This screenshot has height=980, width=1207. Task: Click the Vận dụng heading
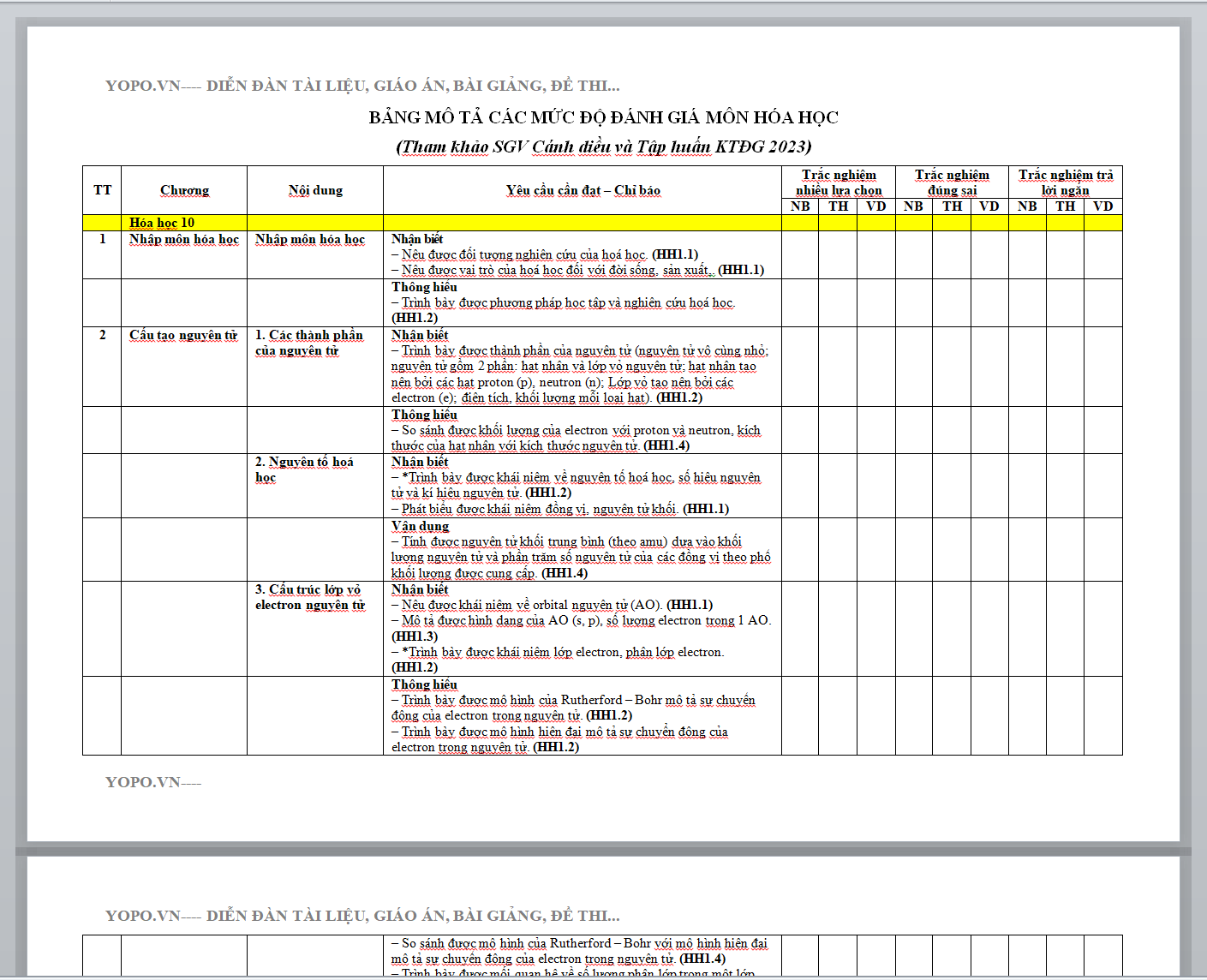pyautogui.click(x=420, y=526)
